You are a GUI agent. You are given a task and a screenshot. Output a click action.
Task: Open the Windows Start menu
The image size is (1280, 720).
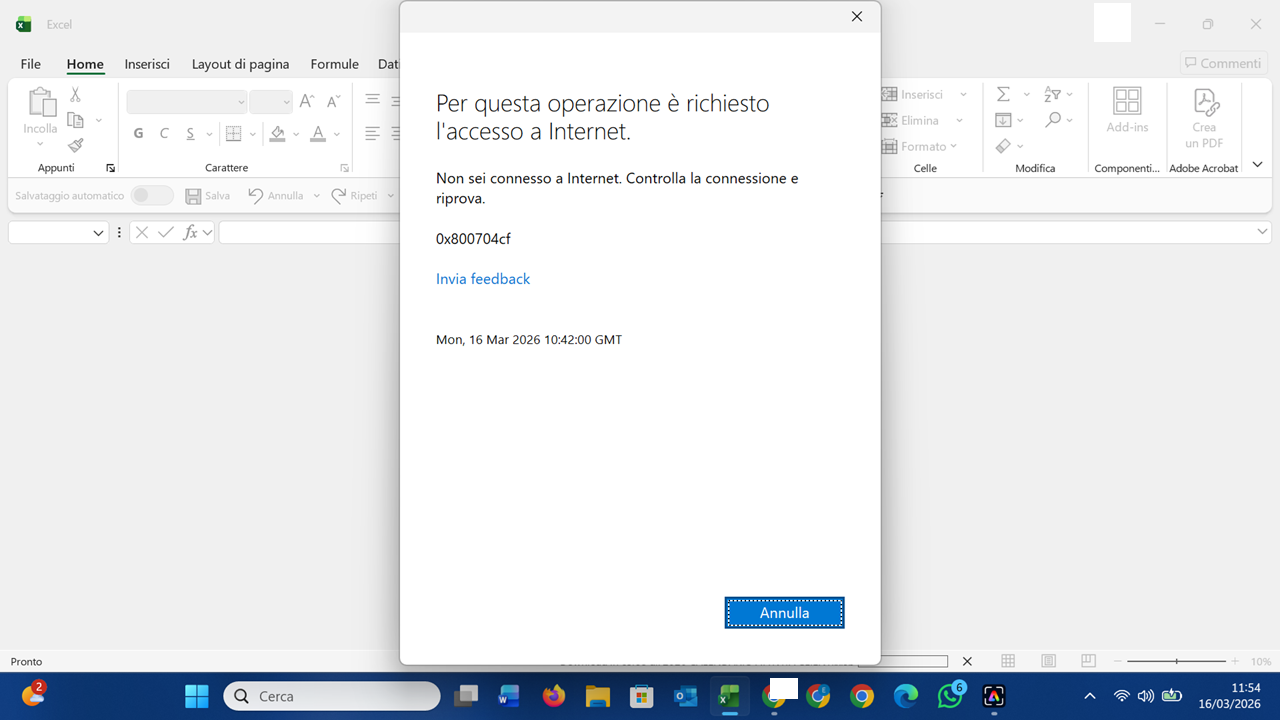(x=197, y=696)
